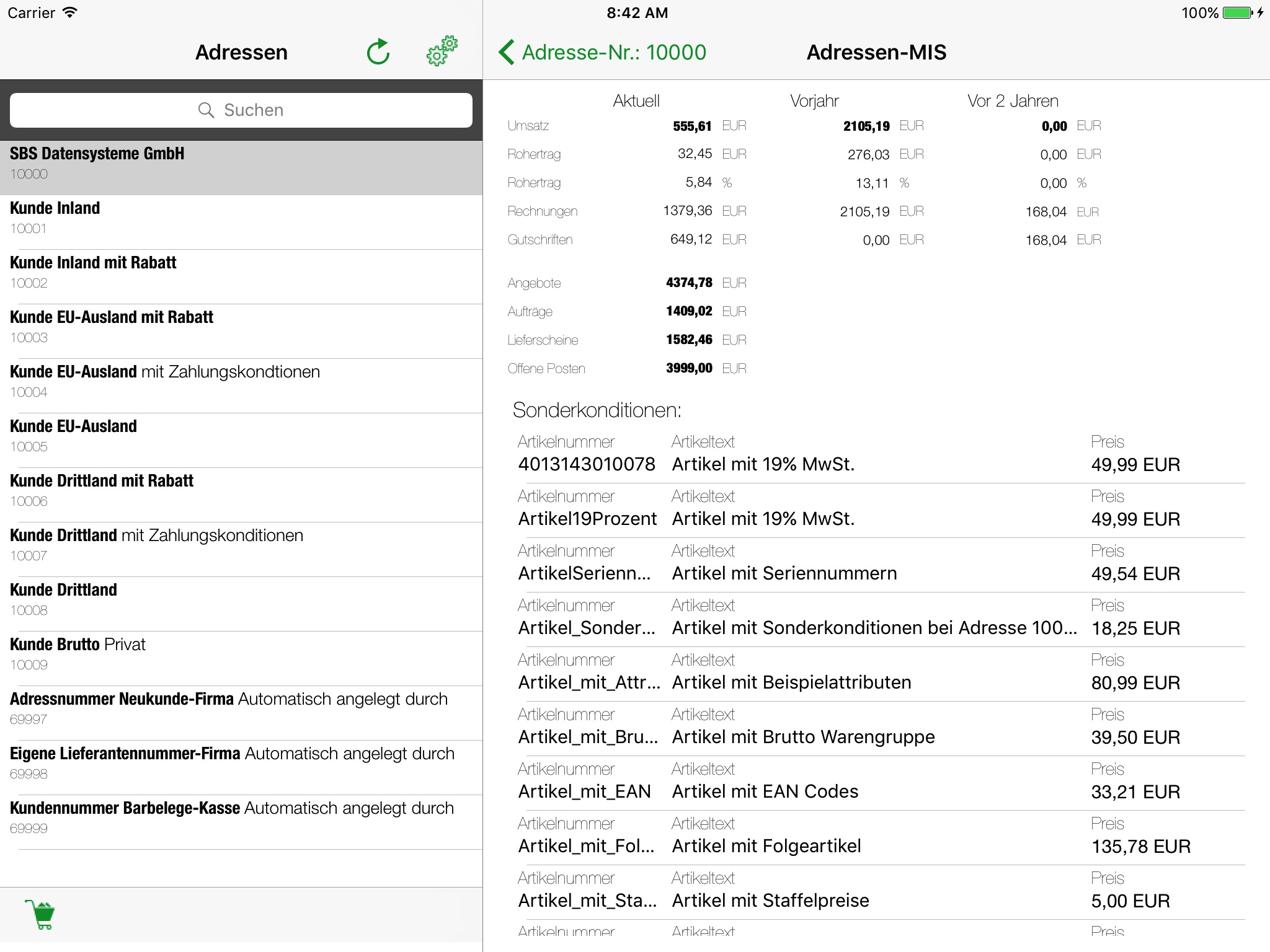The width and height of the screenshot is (1270, 952).
Task: Focus the Suchen search field
Action: pyautogui.click(x=241, y=110)
